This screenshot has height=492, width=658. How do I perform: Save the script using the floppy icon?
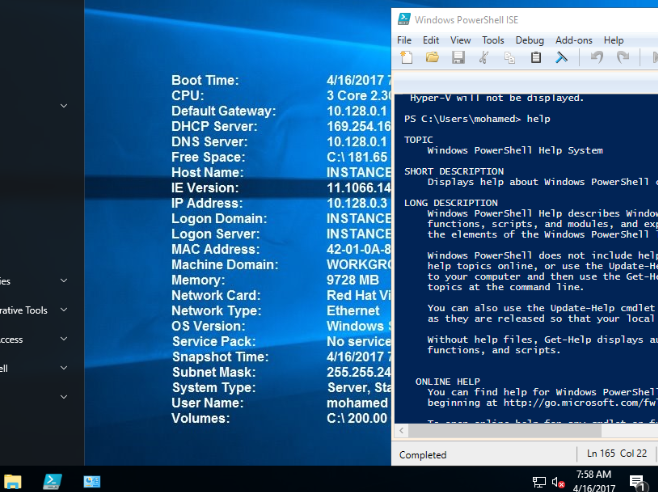(x=458, y=58)
